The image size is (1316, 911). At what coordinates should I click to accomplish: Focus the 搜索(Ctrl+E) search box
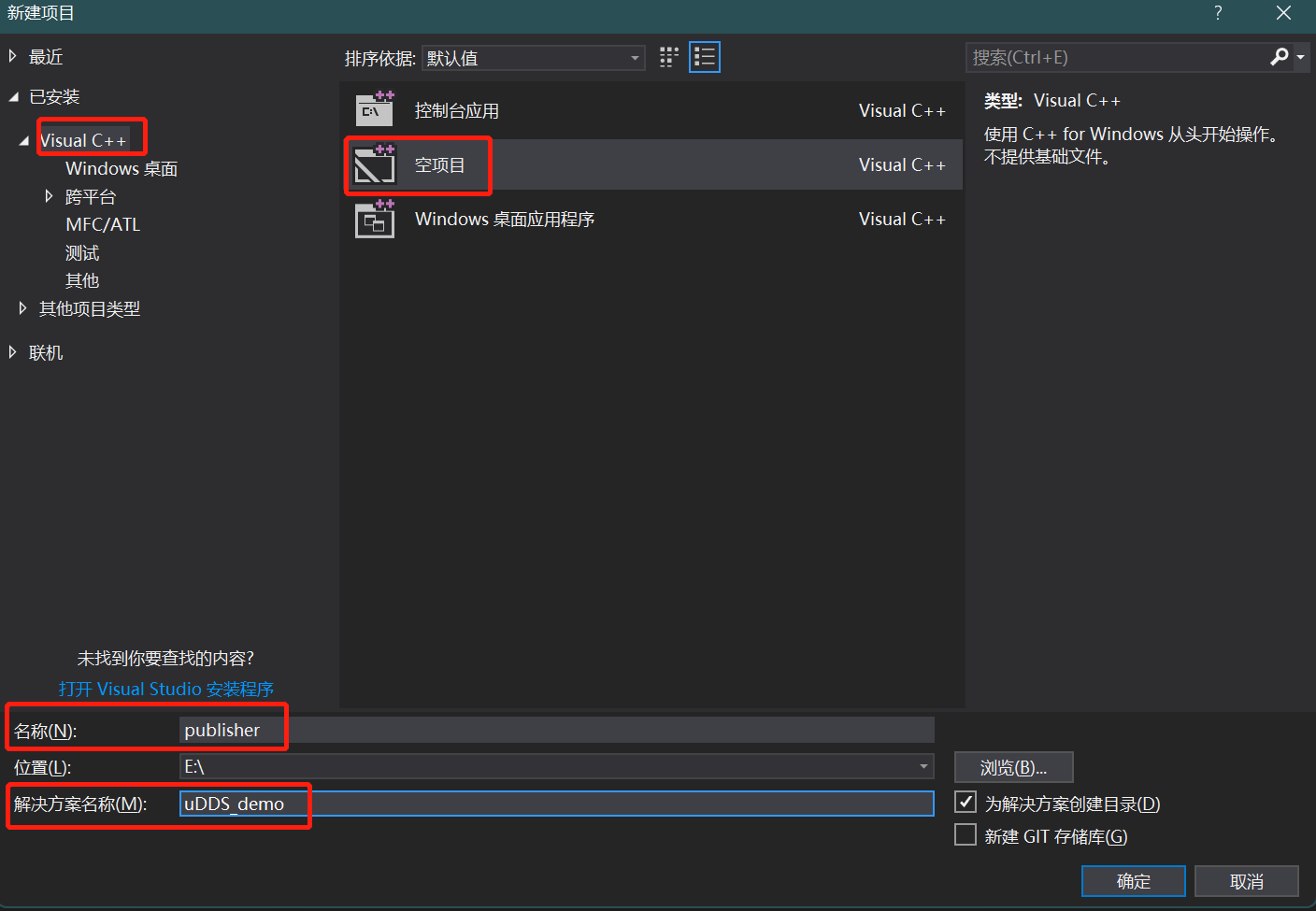click(1117, 58)
